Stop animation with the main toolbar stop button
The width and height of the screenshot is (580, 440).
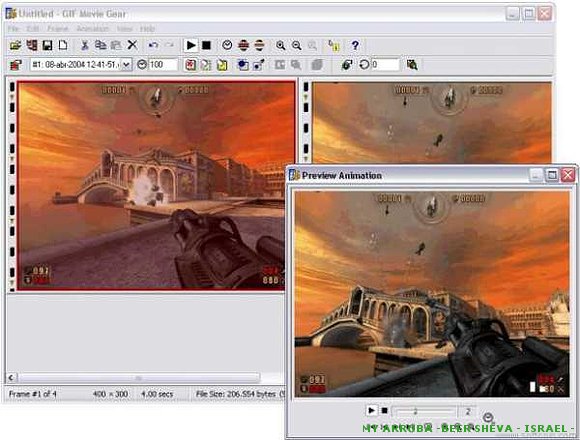click(206, 45)
